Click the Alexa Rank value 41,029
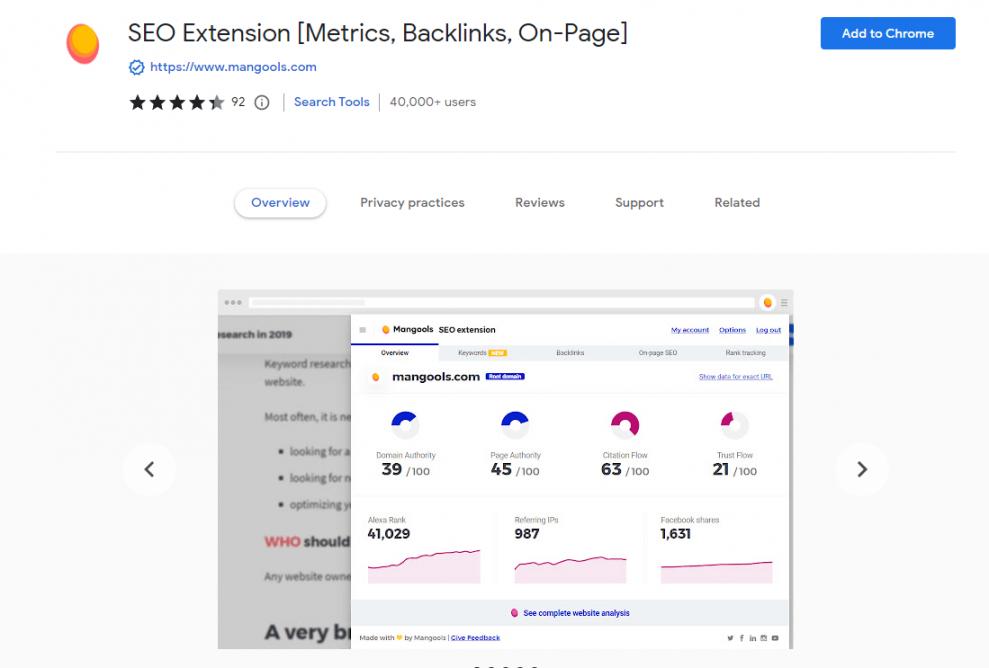 [389, 534]
